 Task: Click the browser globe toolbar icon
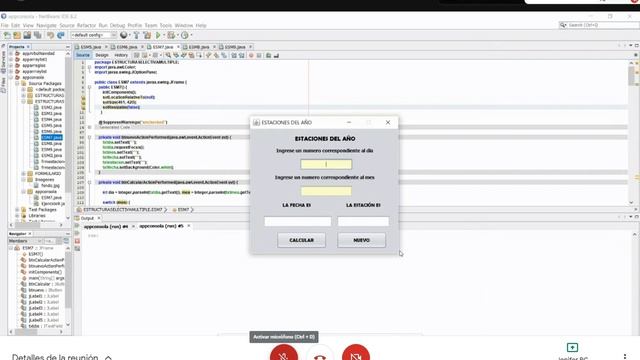[124, 36]
